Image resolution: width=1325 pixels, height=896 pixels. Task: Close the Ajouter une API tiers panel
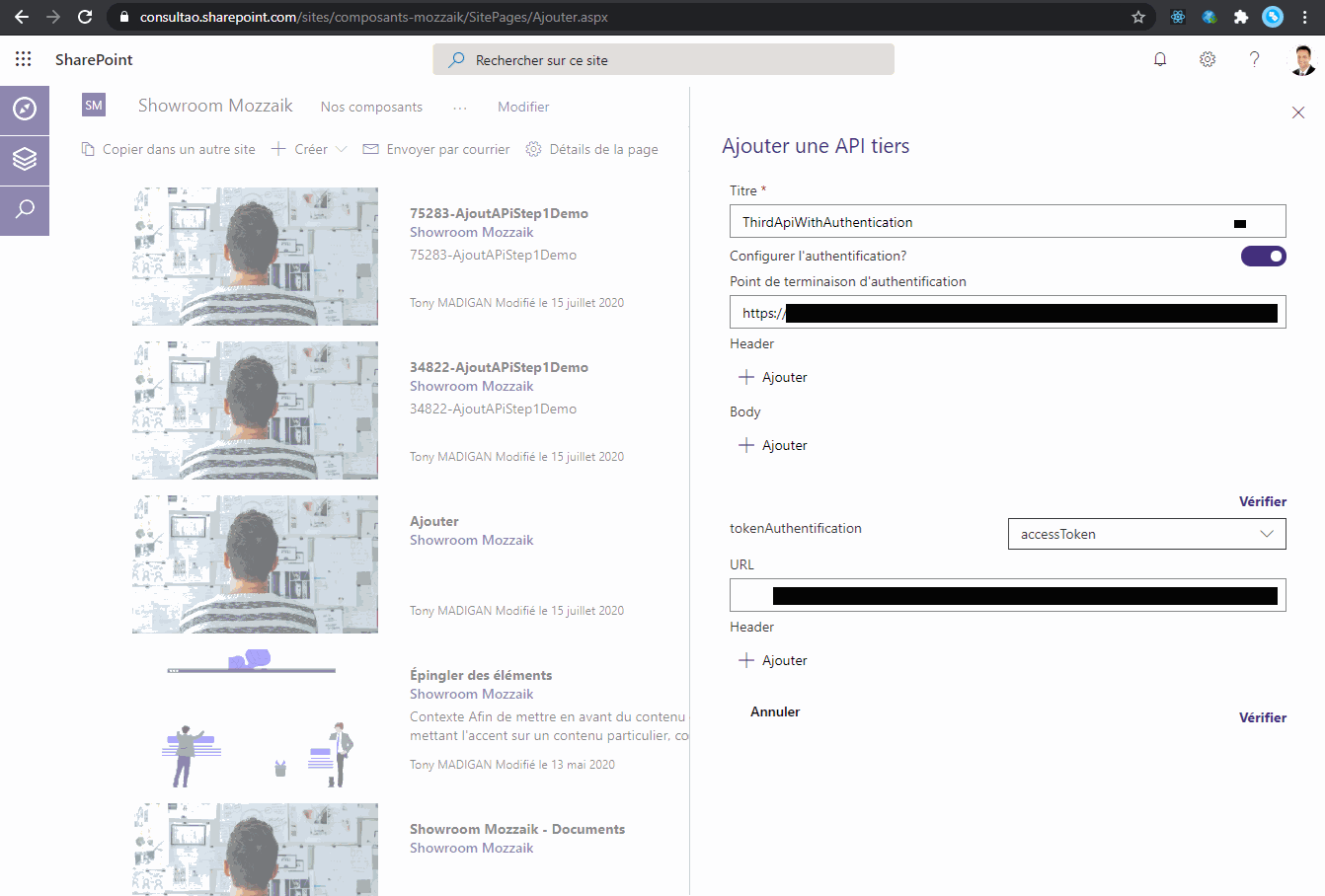[x=1298, y=112]
